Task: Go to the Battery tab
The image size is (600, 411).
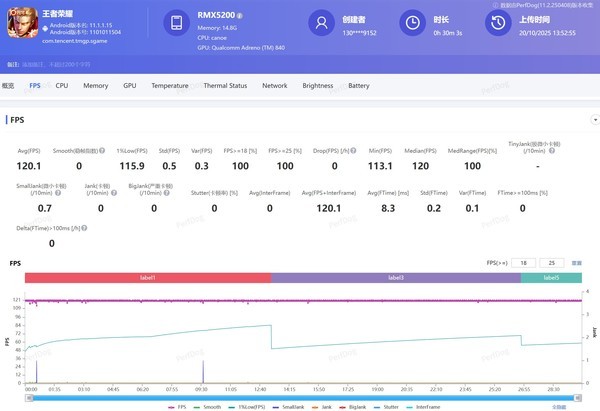Action: point(359,86)
